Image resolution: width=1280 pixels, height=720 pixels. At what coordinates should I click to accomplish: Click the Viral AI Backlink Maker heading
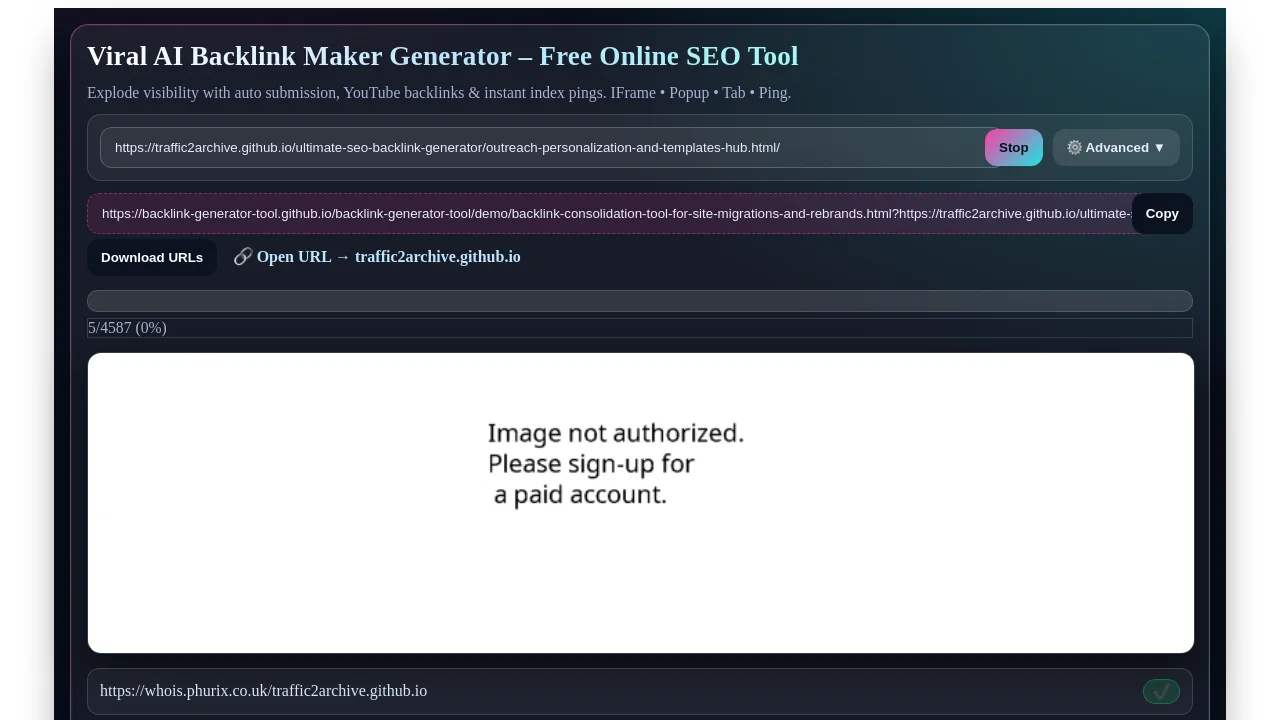(442, 56)
